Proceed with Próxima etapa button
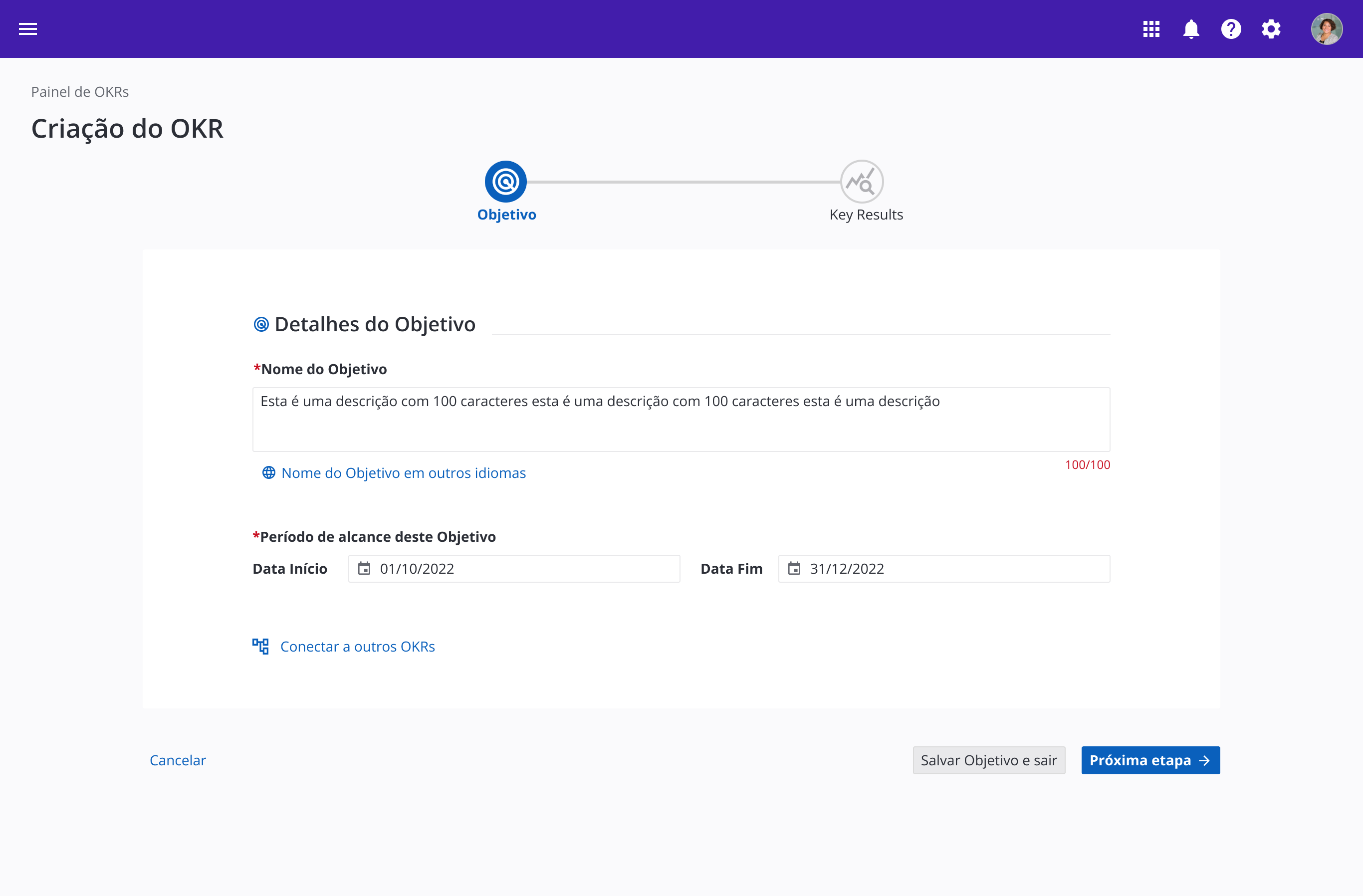 pos(1150,760)
